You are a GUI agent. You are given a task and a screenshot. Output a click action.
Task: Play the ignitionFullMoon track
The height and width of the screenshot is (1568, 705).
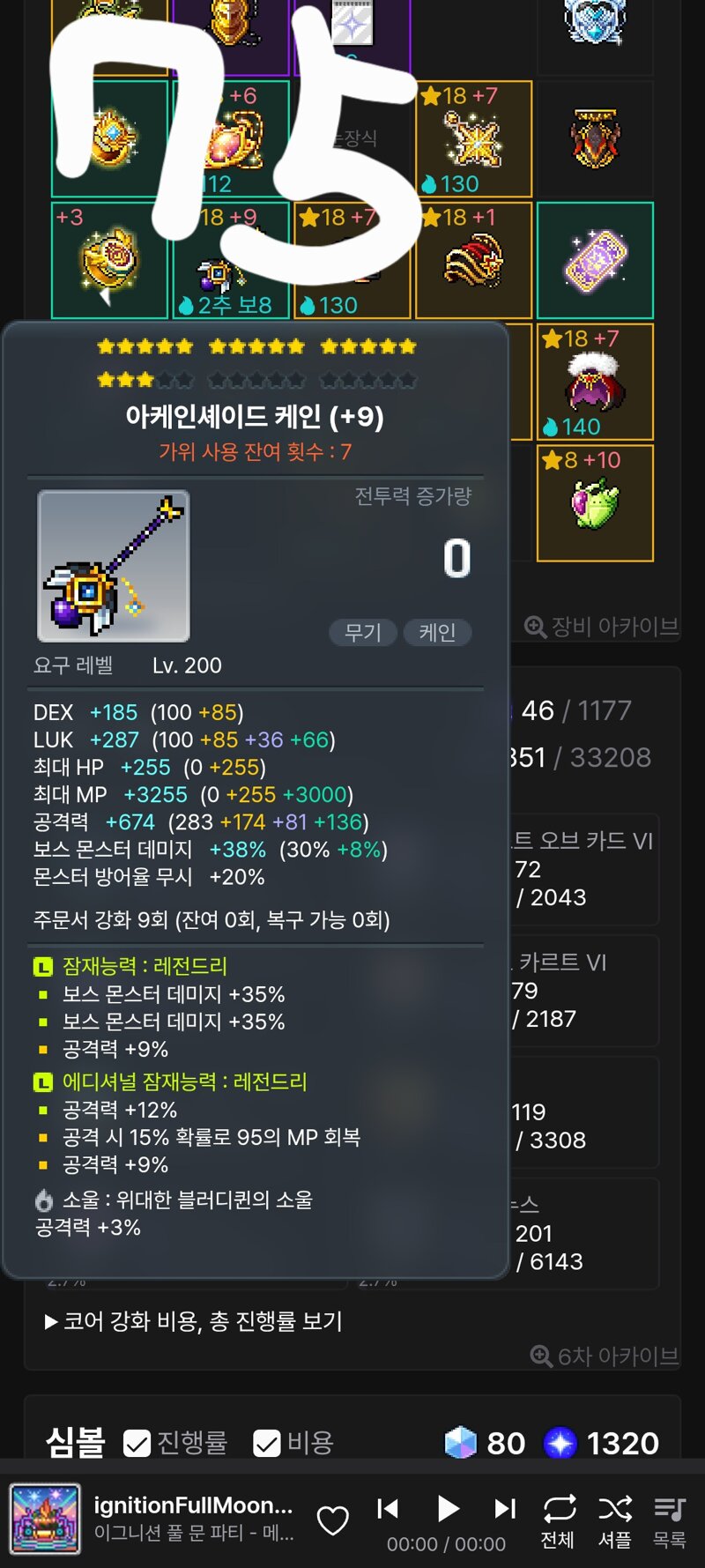[x=449, y=1509]
